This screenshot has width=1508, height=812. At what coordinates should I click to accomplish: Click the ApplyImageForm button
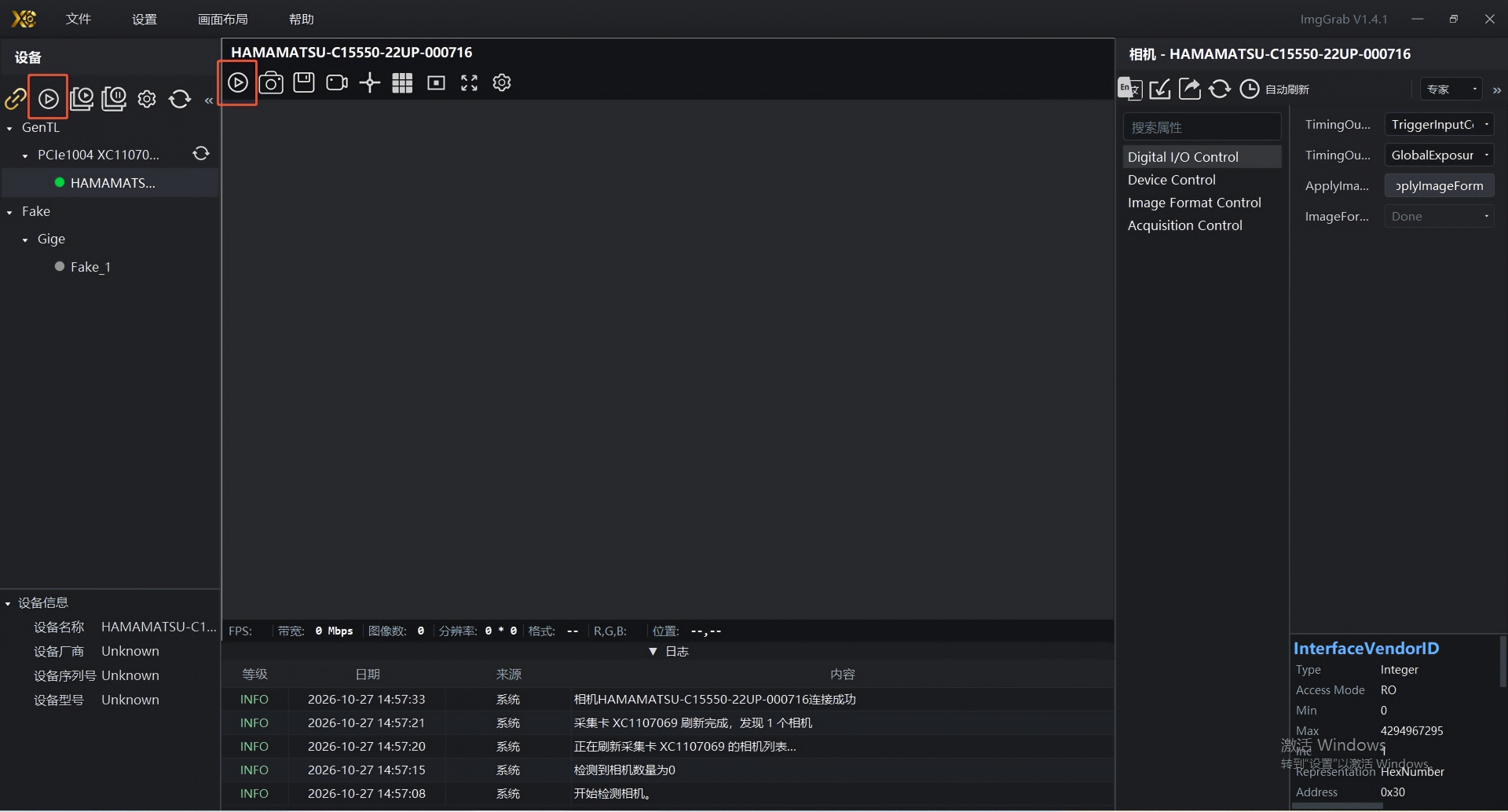coord(1439,185)
